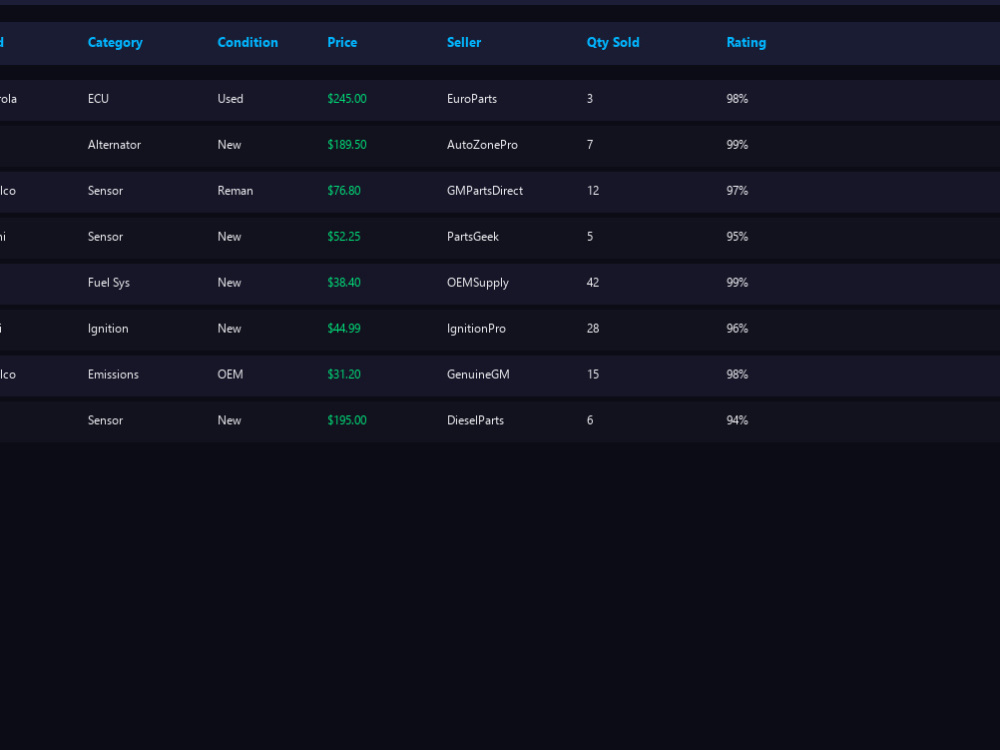Click the $189.50 price
Screen dimensions: 1000x750
click(x=347, y=145)
